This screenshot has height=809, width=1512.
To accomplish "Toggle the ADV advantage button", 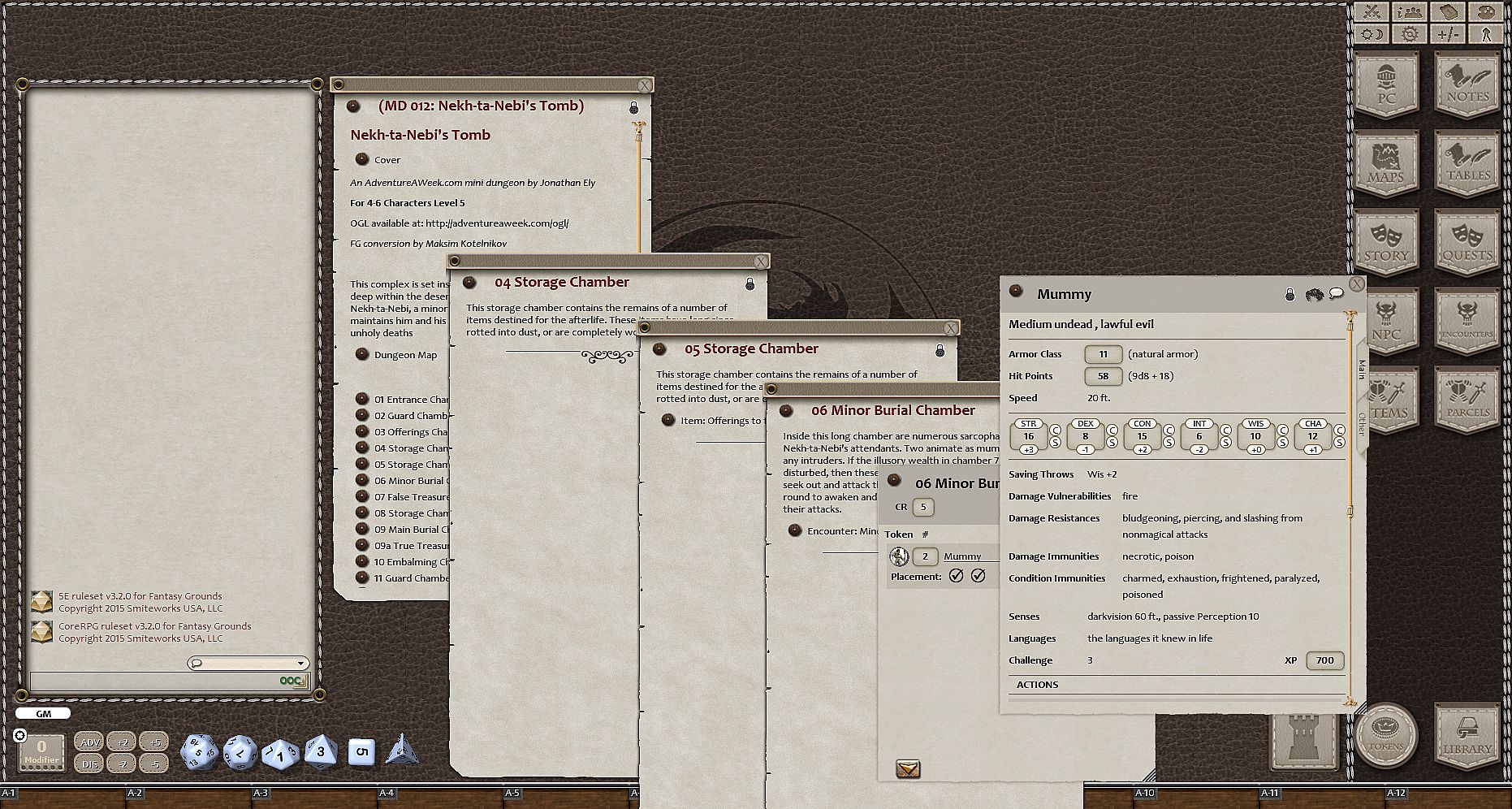I will coord(89,742).
